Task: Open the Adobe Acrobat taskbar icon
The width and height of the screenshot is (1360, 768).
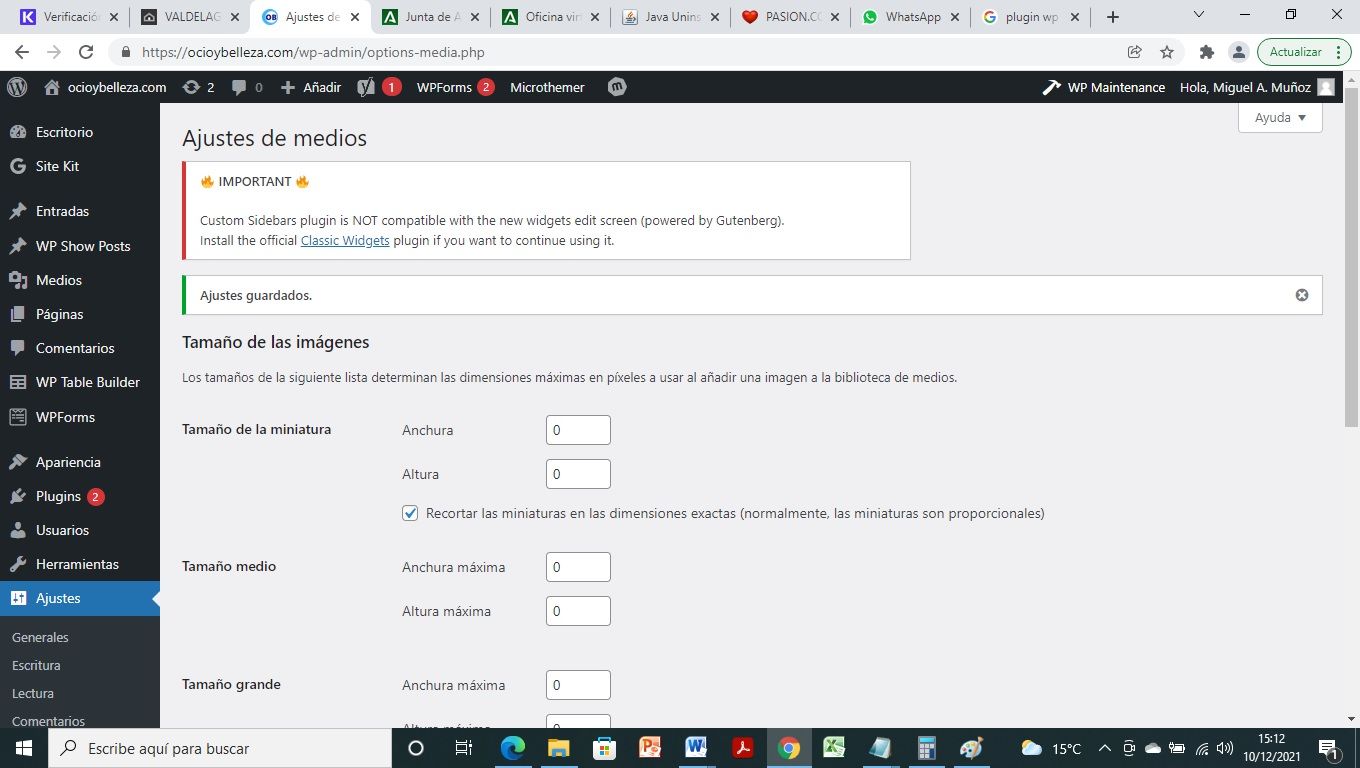Action: (743, 748)
